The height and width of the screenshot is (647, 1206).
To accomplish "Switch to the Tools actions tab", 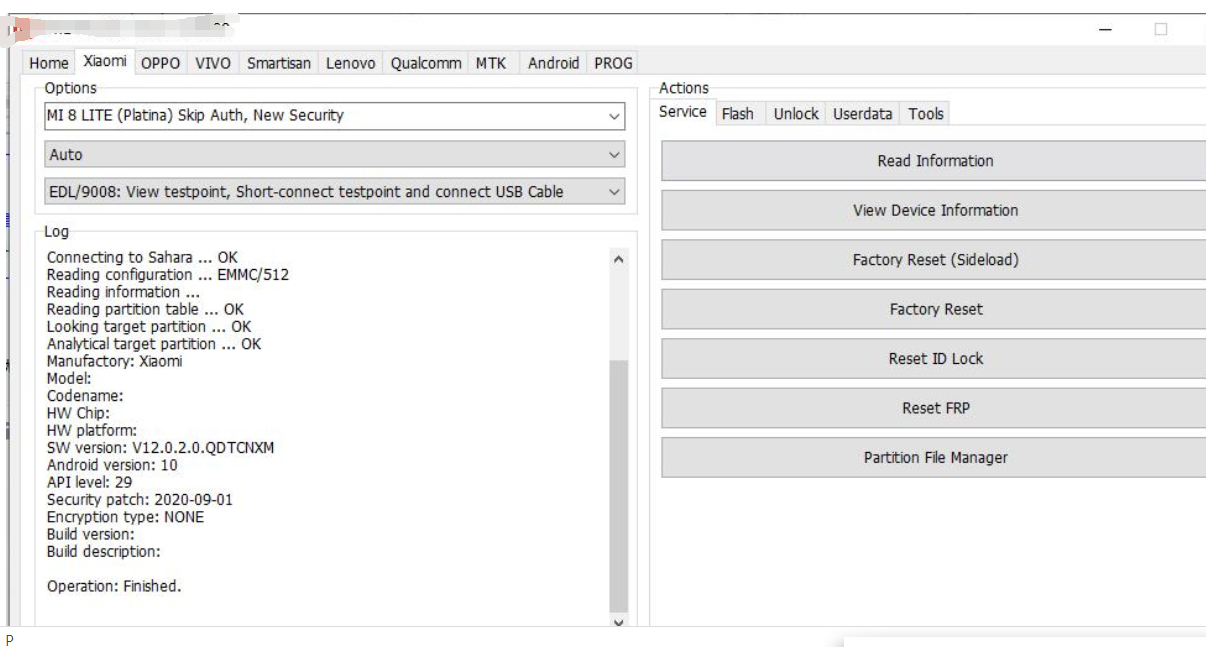I will [926, 114].
